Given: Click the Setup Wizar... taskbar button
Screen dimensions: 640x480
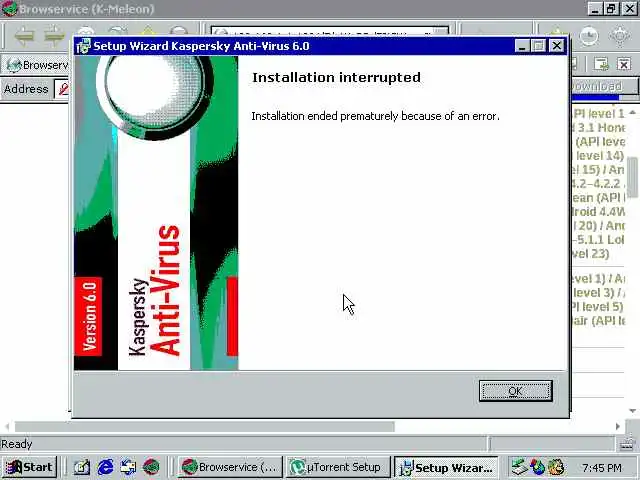Looking at the screenshot, I should point(447,467).
